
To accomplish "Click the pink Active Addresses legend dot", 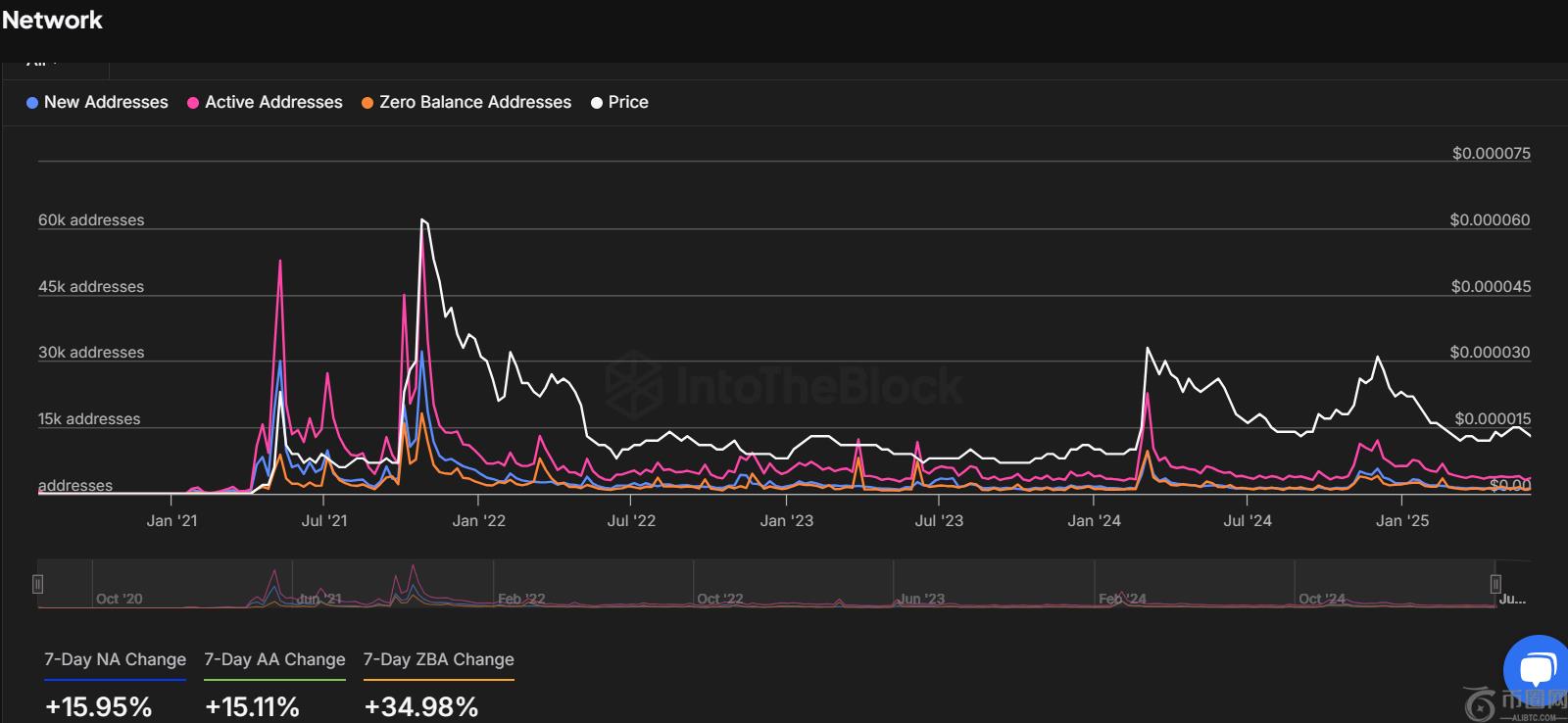I will click(193, 103).
